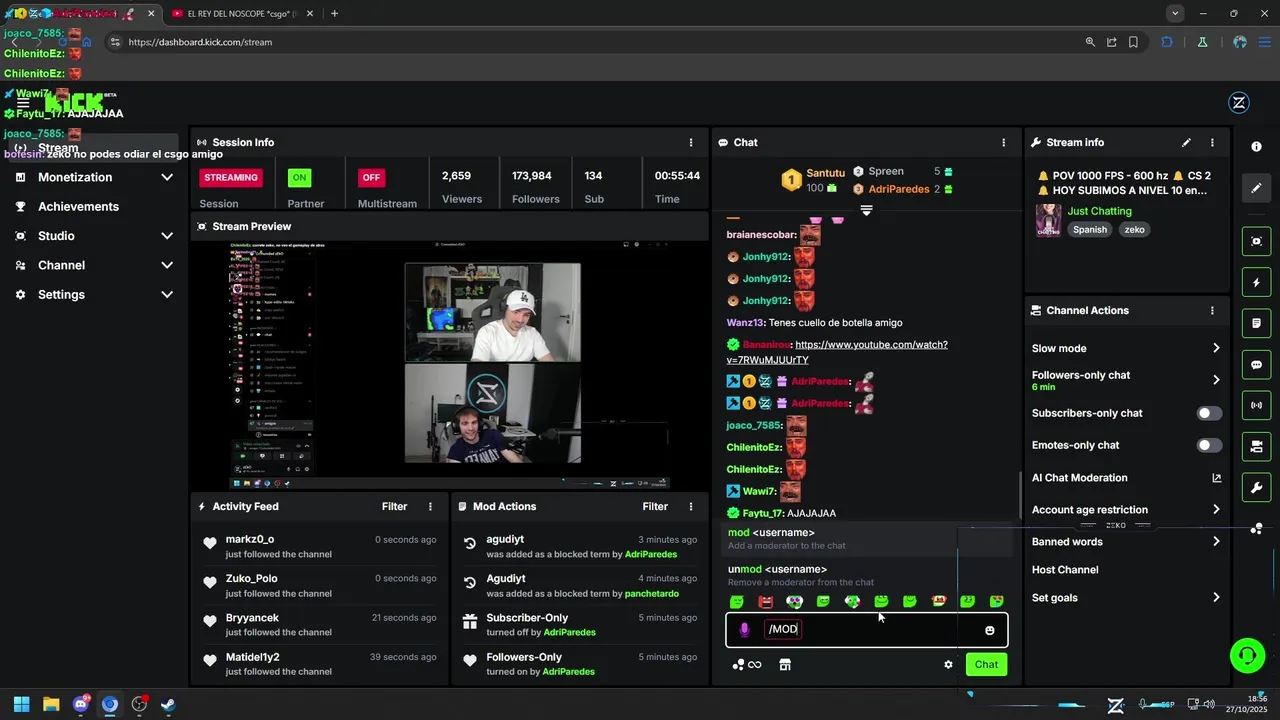Screen dimensions: 1280x720
Task: Open chat settings gear icon
Action: coord(948,664)
